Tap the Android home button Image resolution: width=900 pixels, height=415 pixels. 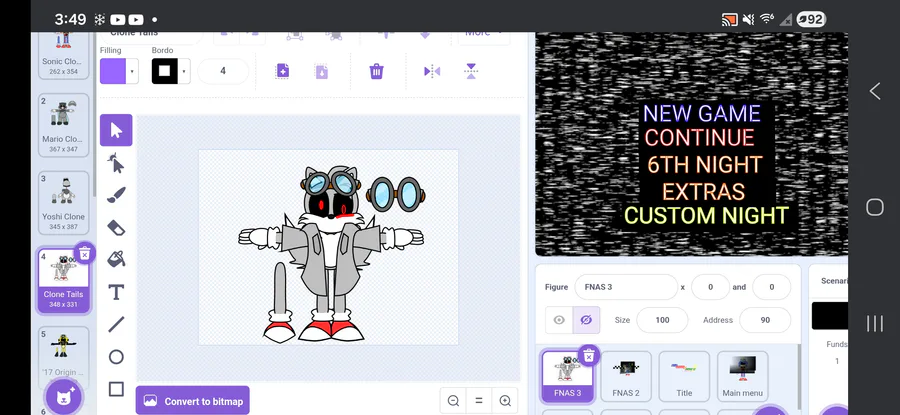tap(874, 207)
